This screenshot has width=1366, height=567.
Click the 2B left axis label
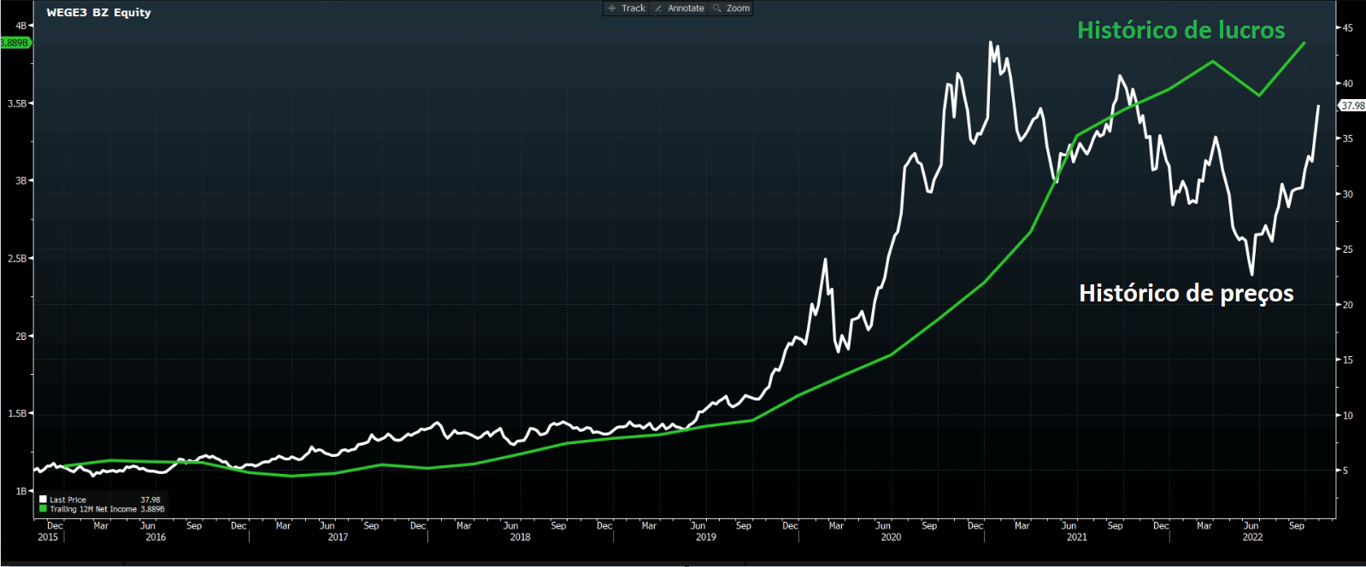click(x=22, y=337)
